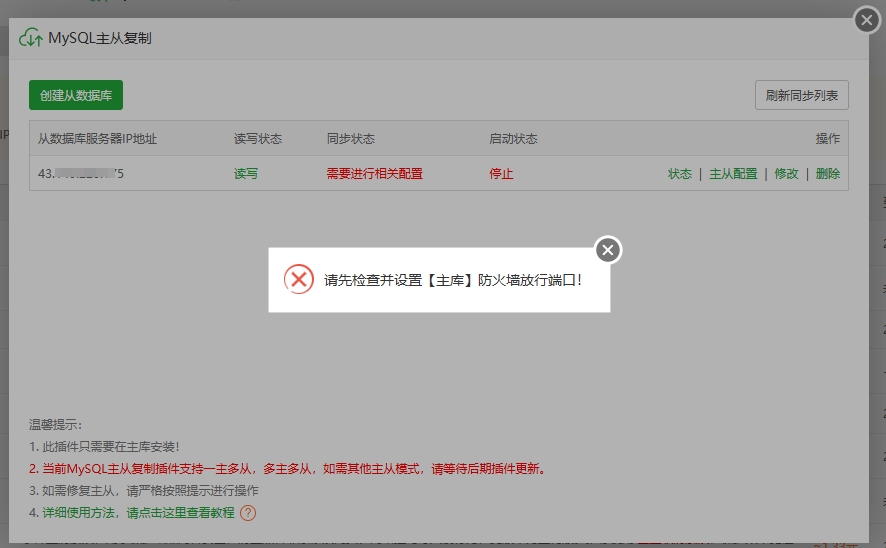The image size is (886, 548).
Task: Click 删除 link in the slave row
Action: tap(828, 173)
